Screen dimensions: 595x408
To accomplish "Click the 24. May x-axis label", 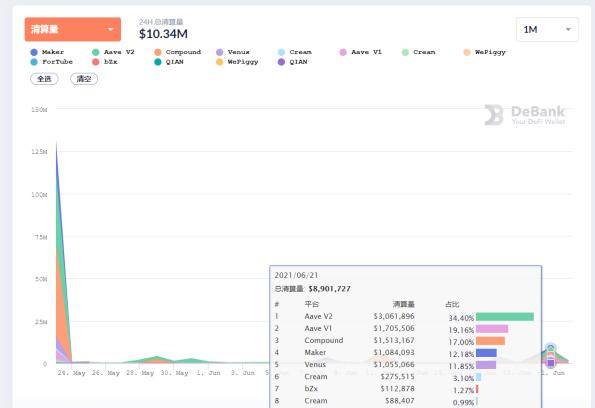I will [71, 373].
